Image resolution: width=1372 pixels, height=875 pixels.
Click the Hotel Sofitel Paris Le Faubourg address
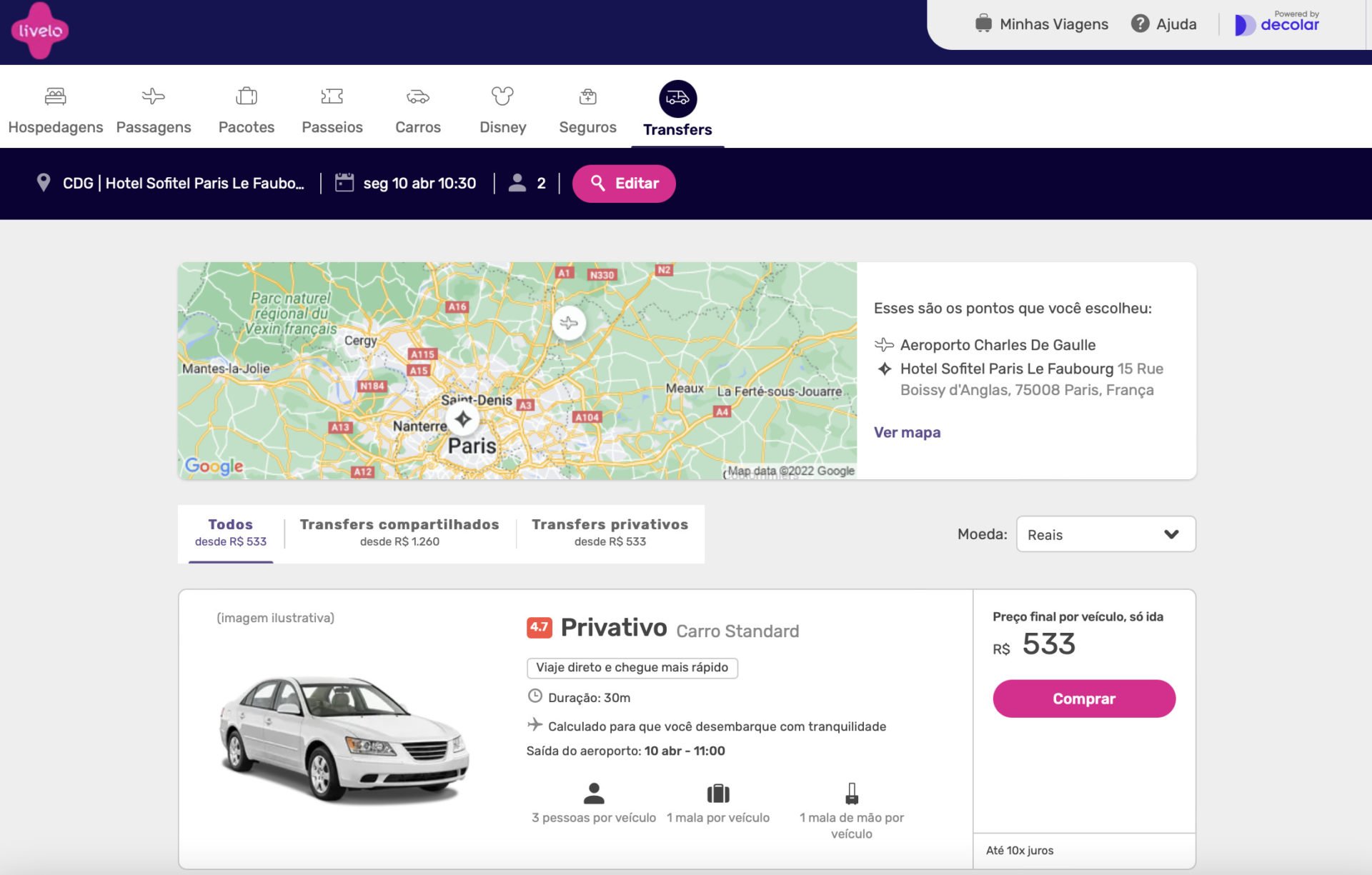click(1031, 379)
